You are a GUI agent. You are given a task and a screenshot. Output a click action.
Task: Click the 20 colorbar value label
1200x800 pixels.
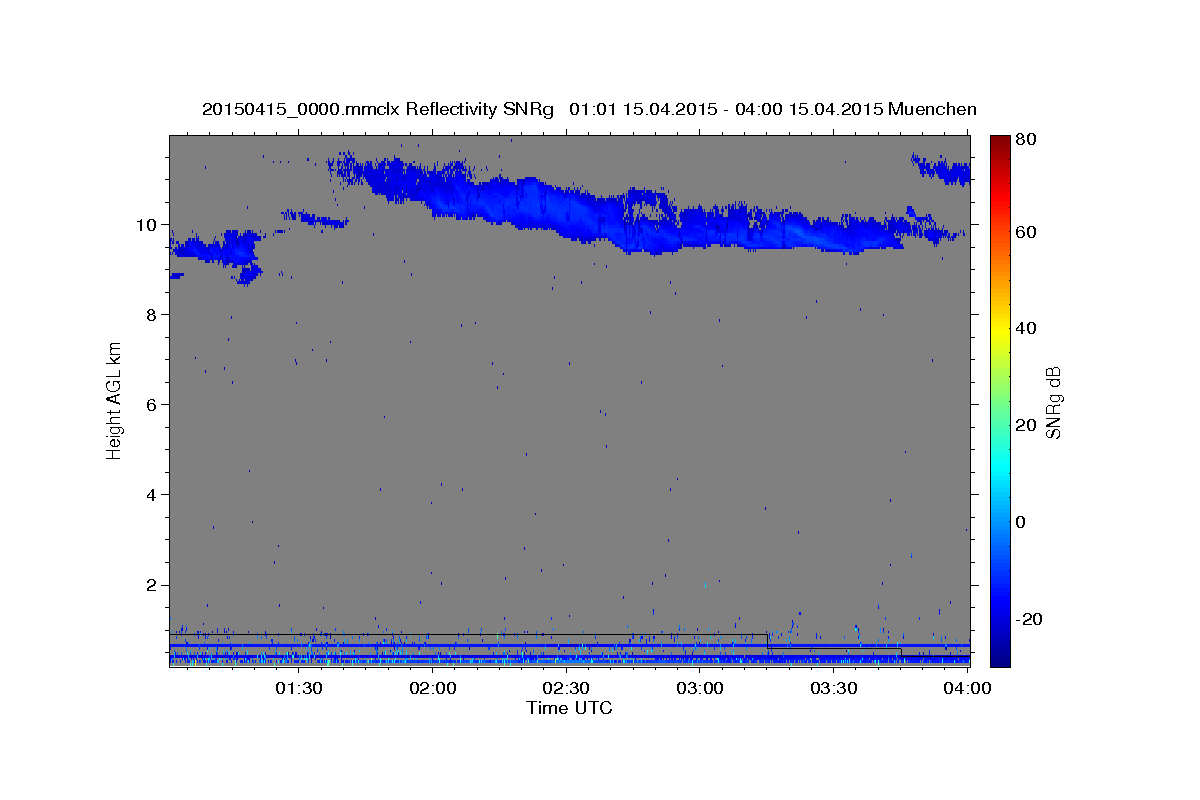(1026, 425)
